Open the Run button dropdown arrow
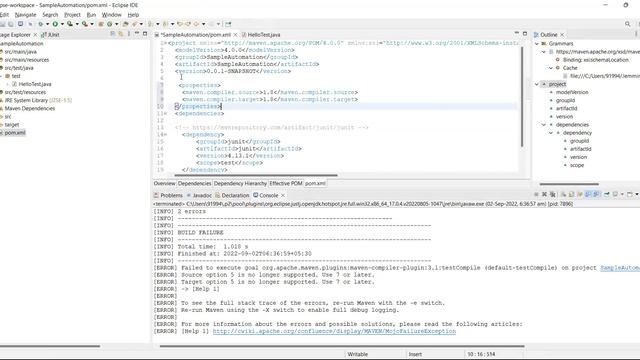The height and width of the screenshot is (360, 640). pos(62,24)
